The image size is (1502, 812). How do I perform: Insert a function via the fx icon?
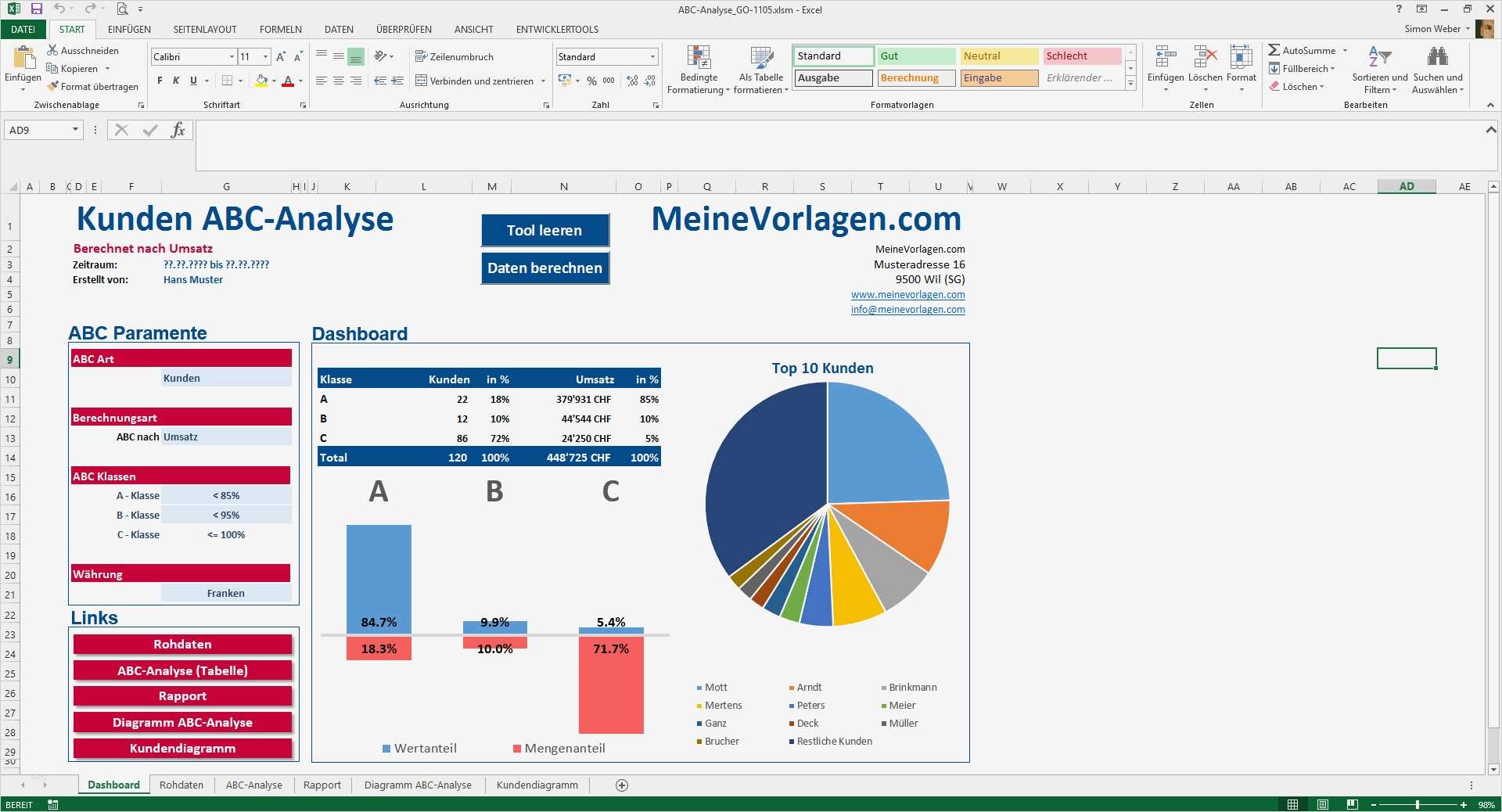(178, 130)
